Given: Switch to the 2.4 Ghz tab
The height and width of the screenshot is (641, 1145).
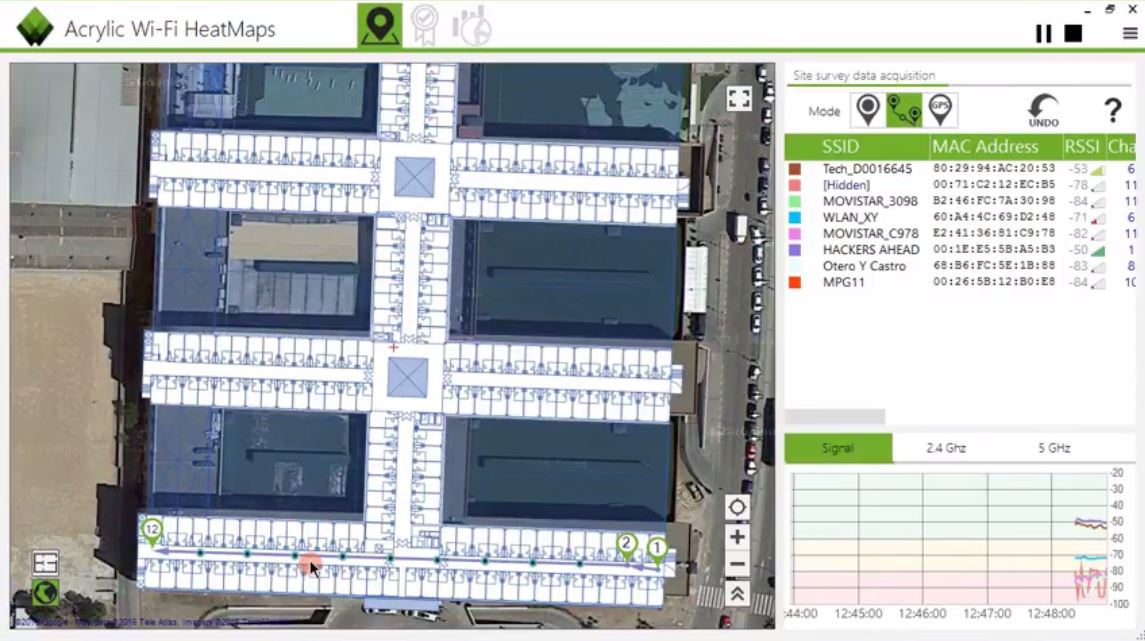Looking at the screenshot, I should (946, 448).
